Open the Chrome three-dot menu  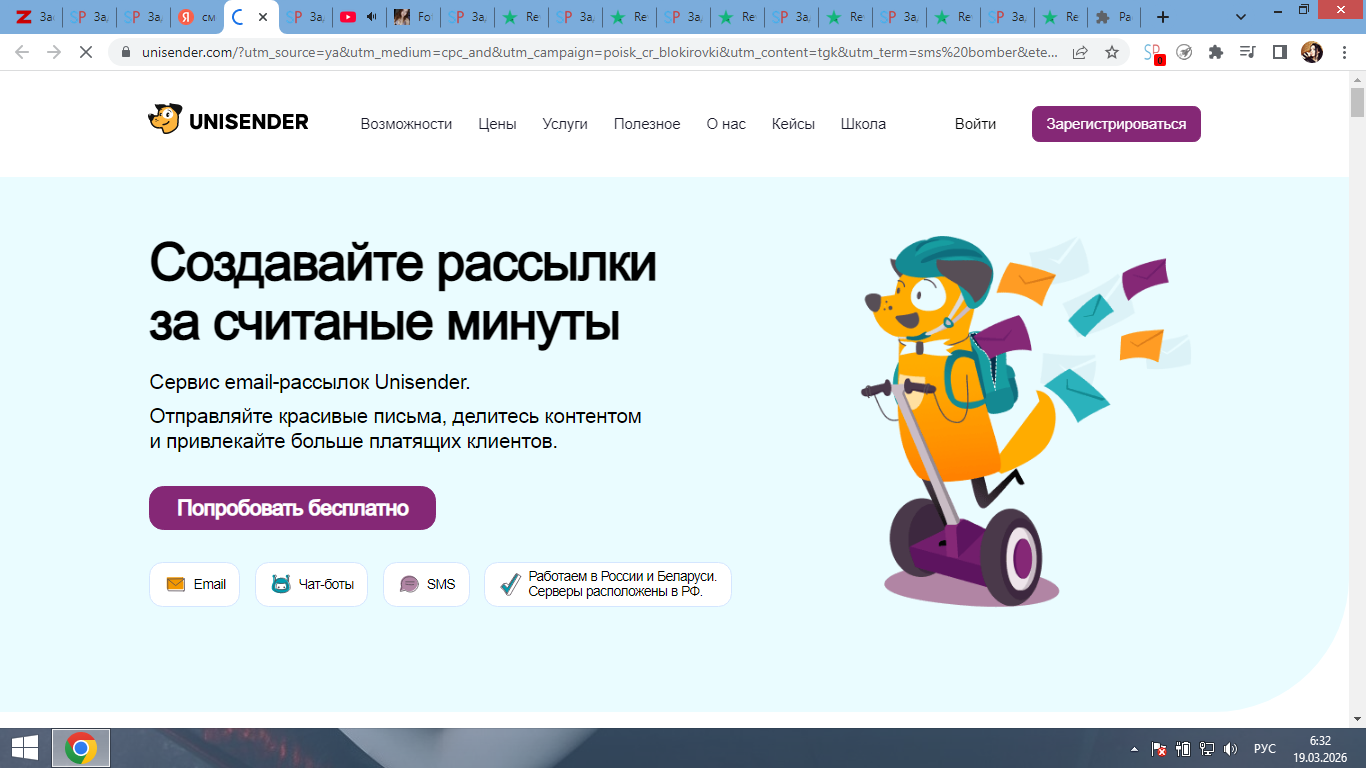tap(1342, 52)
